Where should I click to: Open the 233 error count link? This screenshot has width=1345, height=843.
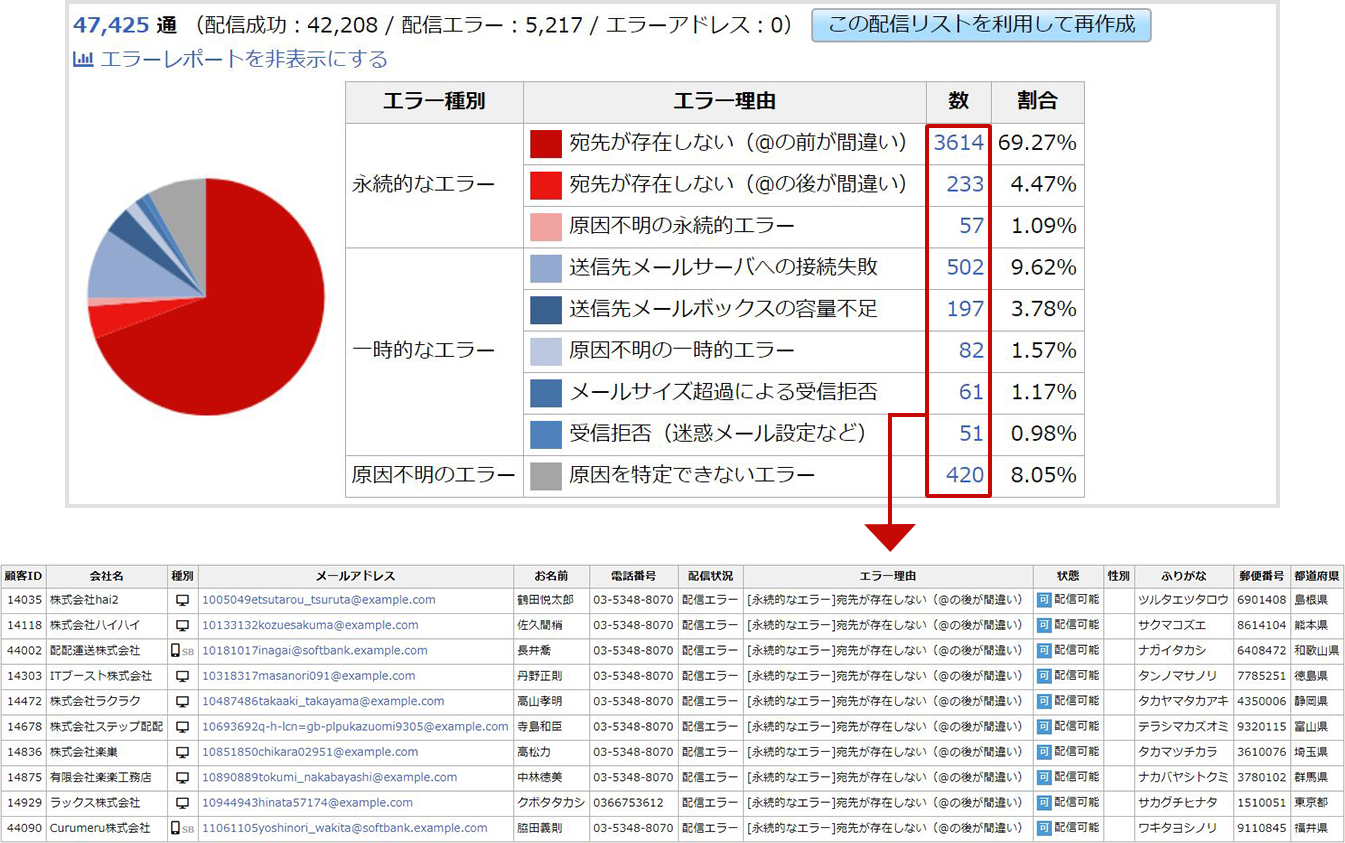[965, 184]
